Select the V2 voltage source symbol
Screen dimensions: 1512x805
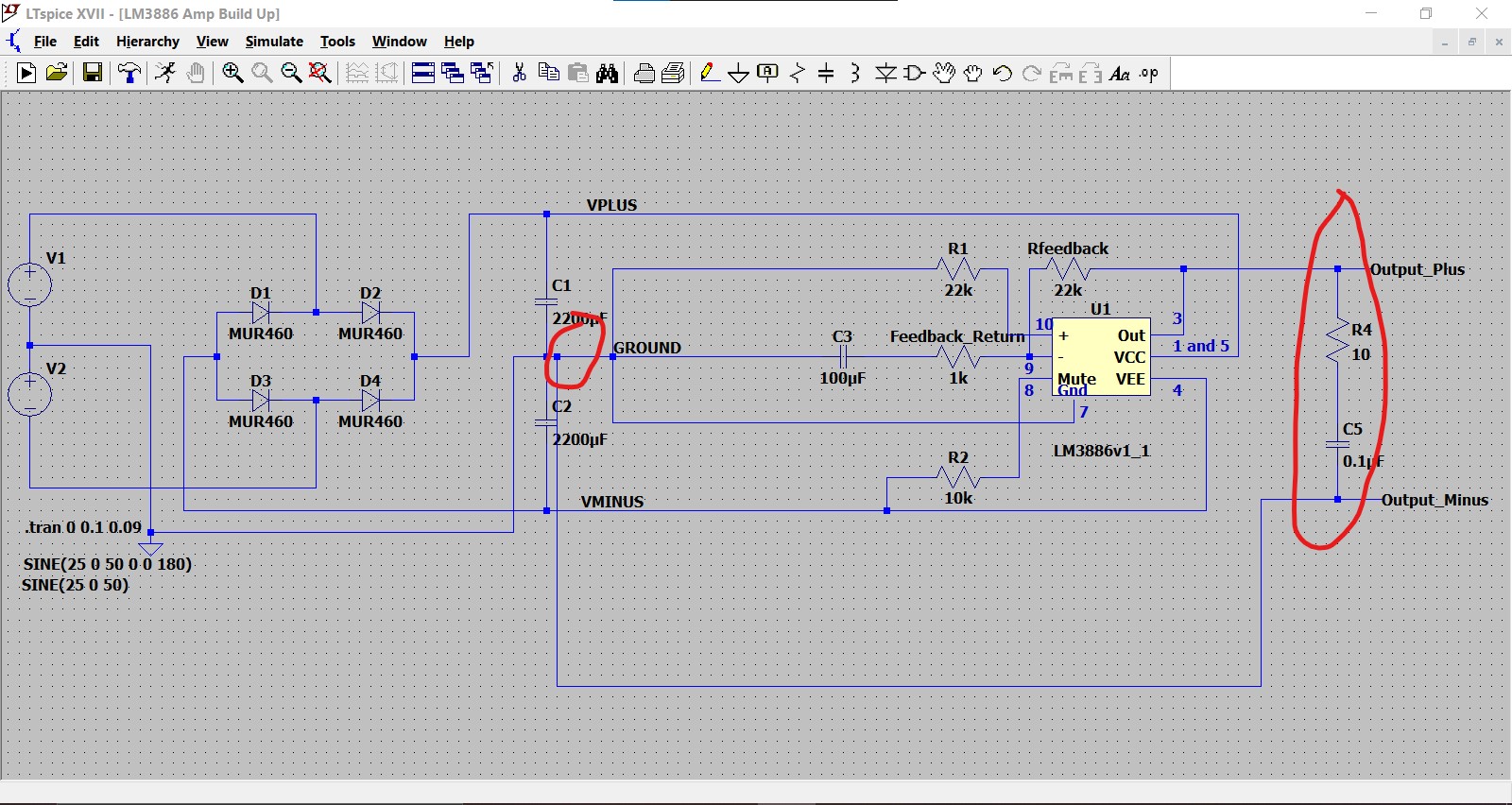click(x=29, y=395)
